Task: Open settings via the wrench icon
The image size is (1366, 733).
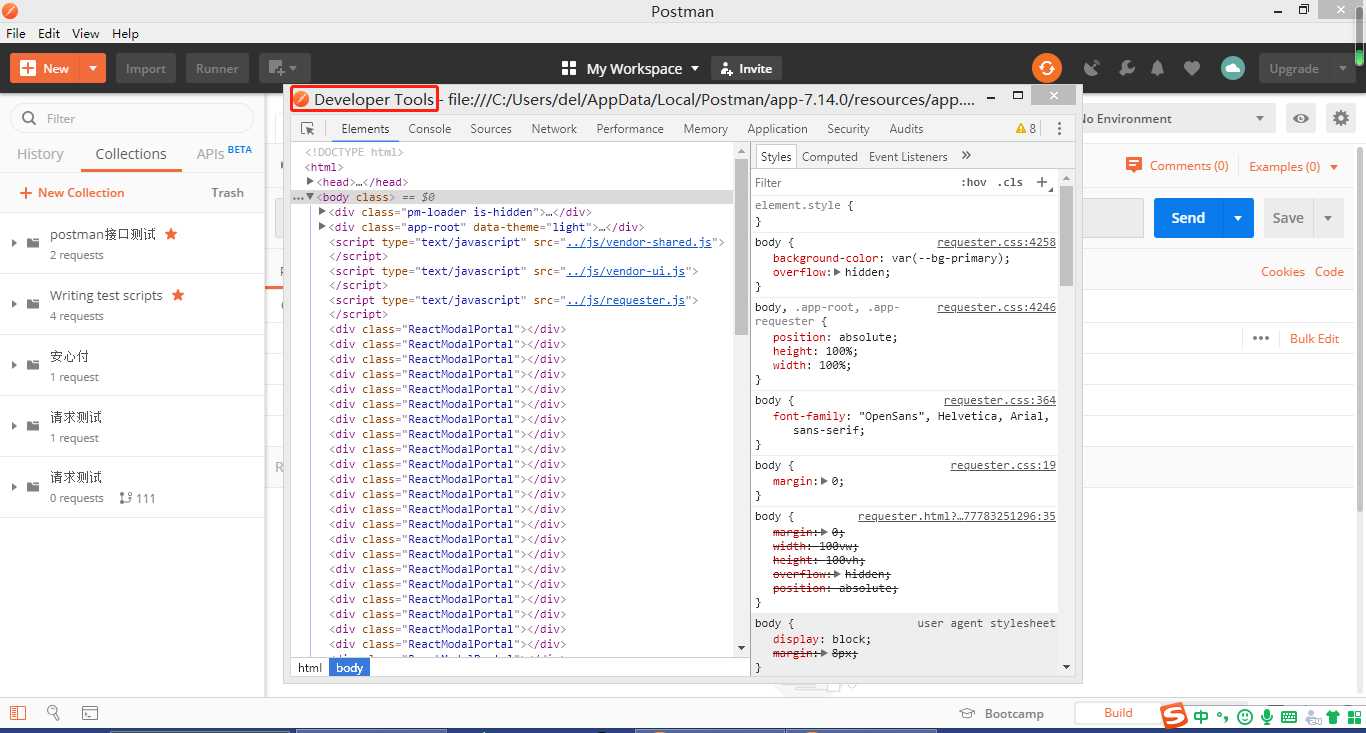Action: pyautogui.click(x=1126, y=68)
